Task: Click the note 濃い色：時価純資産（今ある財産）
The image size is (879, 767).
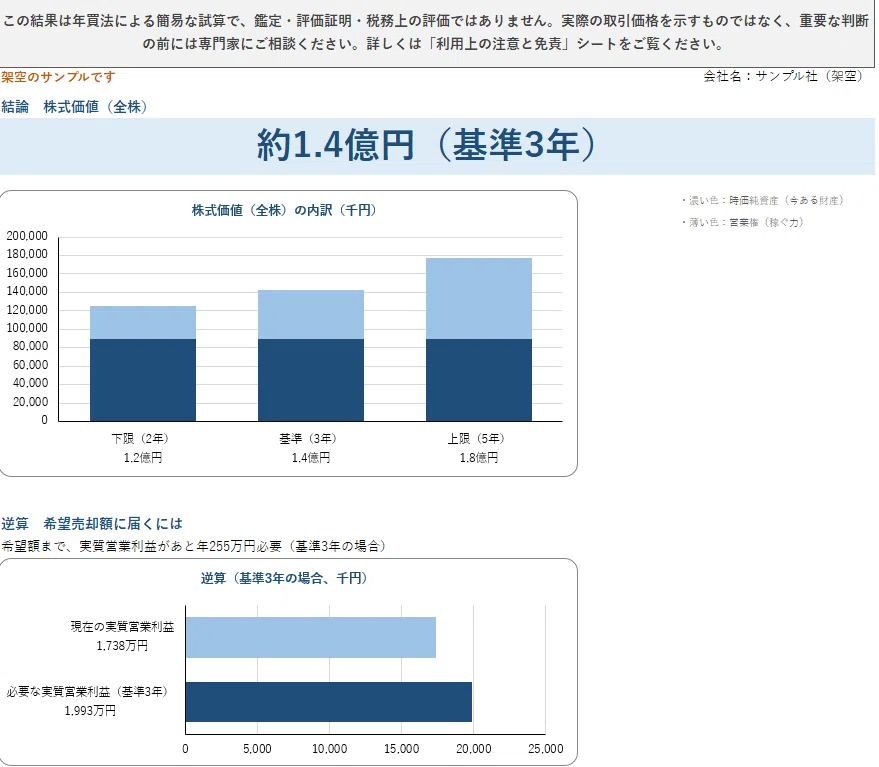Action: [762, 200]
